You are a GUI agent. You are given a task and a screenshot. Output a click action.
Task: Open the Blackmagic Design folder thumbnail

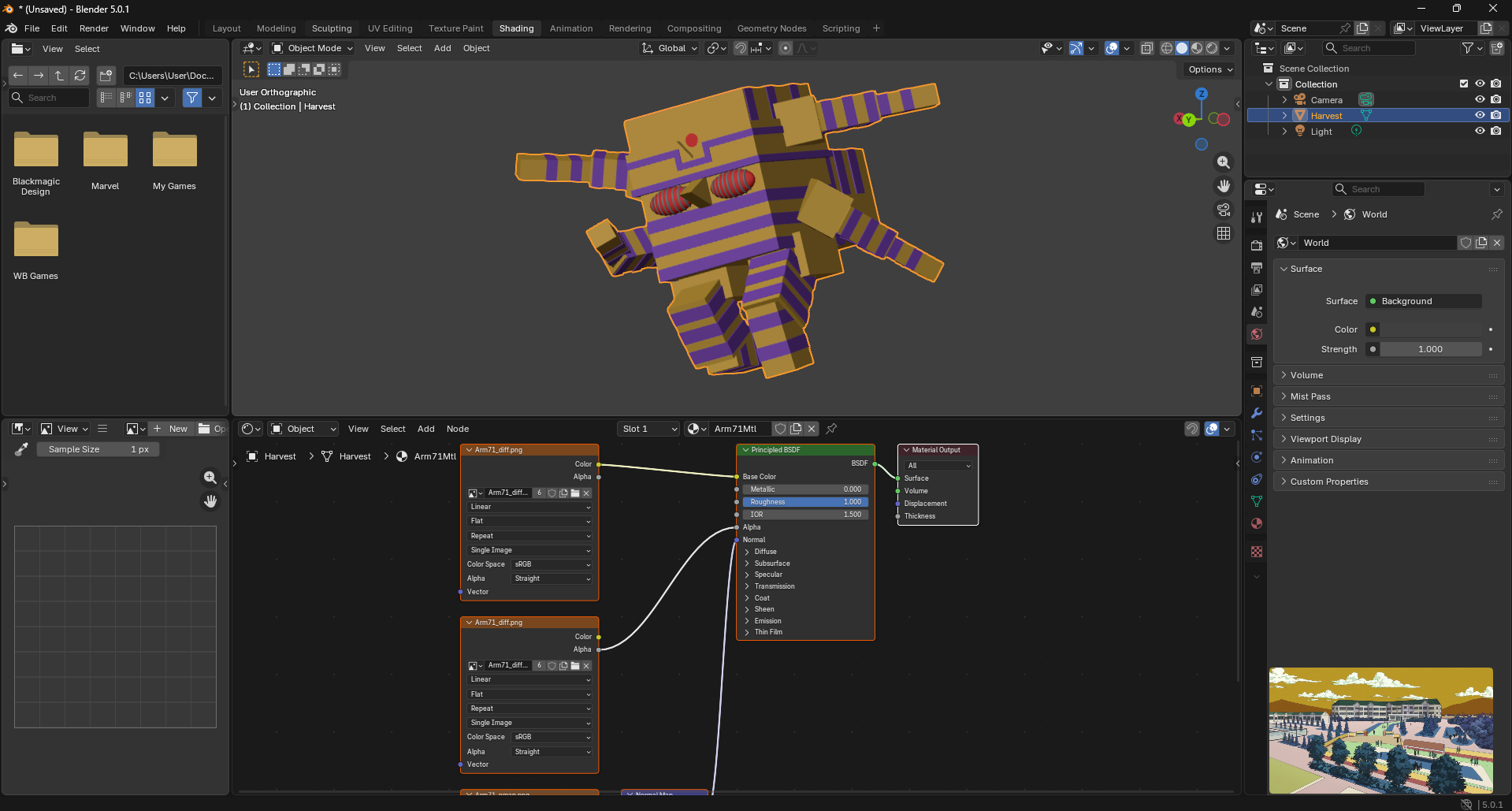pos(36,150)
